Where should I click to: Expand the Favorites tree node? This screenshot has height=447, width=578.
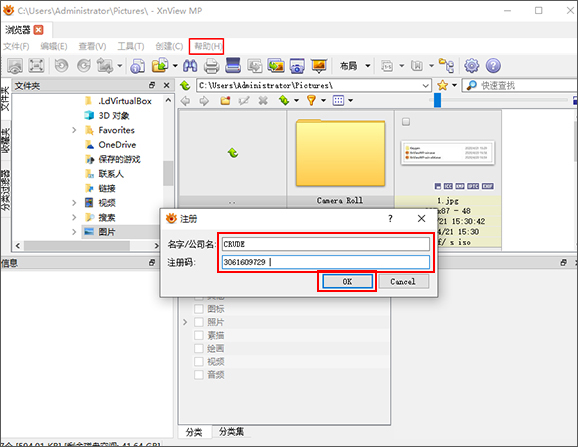(74, 130)
